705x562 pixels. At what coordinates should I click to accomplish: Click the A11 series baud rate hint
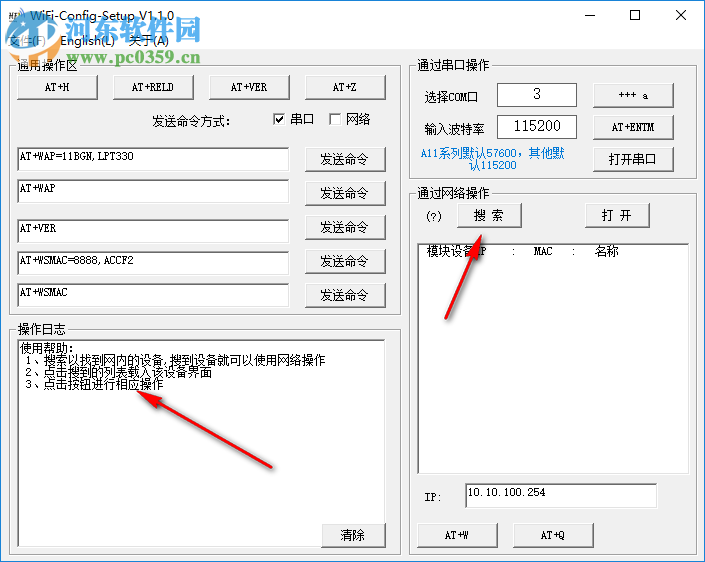tap(492, 159)
